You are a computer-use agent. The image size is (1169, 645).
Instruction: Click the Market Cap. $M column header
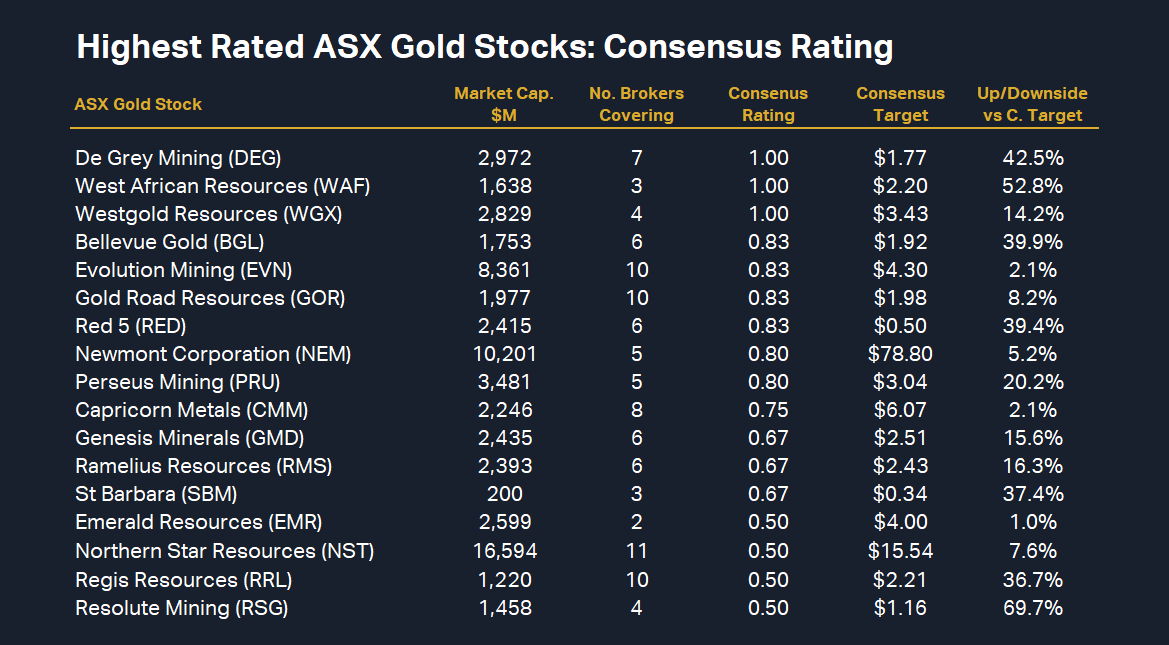(x=504, y=104)
